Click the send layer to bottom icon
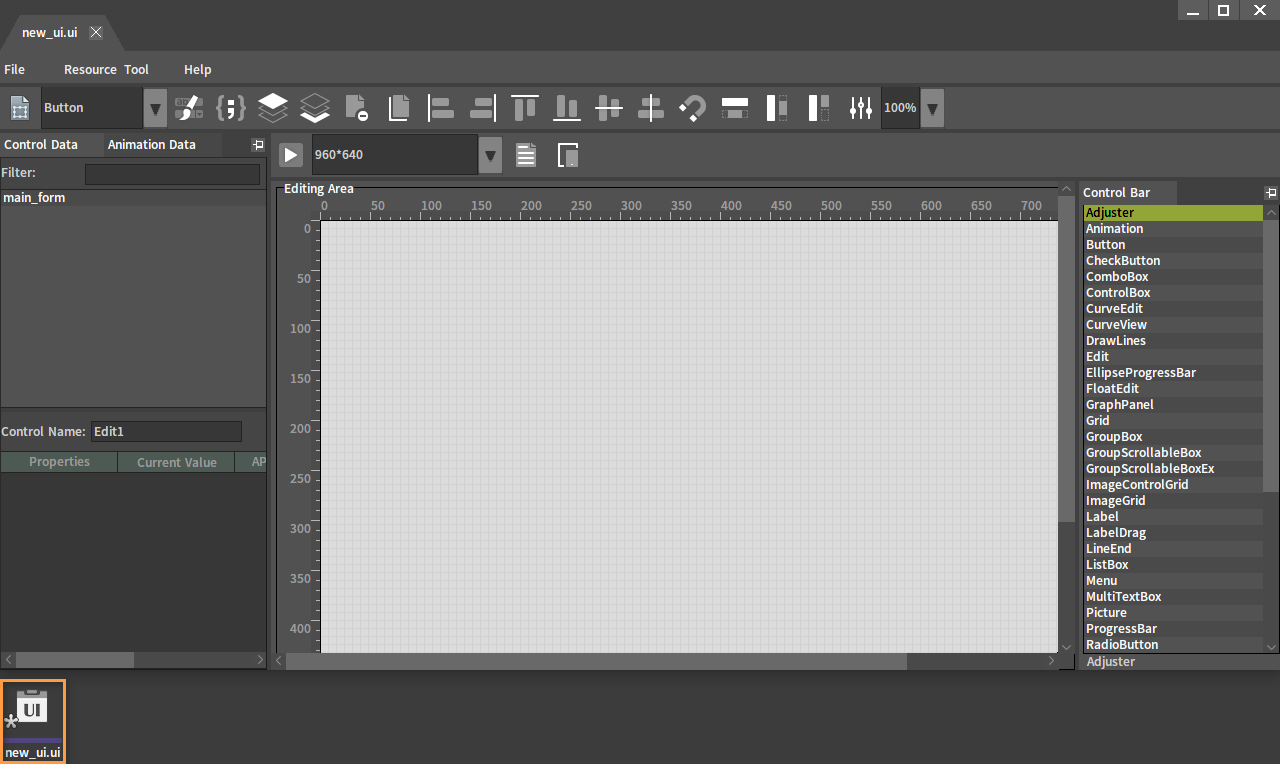Image resolution: width=1280 pixels, height=764 pixels. (x=315, y=108)
